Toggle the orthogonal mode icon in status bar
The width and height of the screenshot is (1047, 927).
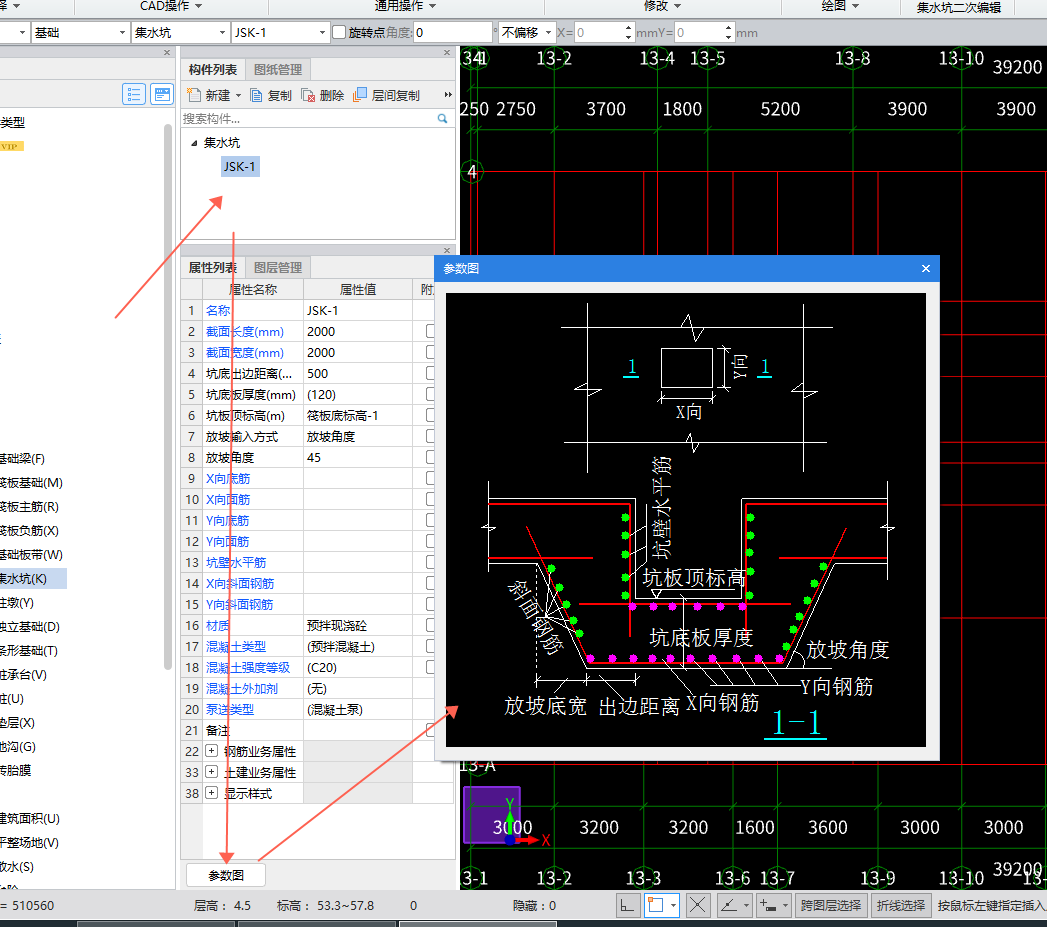[x=627, y=906]
